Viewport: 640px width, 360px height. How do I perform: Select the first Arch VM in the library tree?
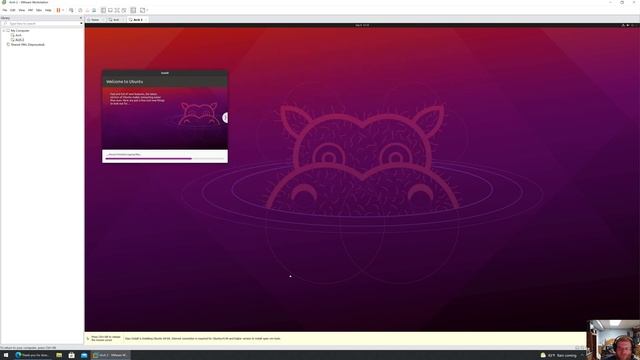click(x=18, y=36)
